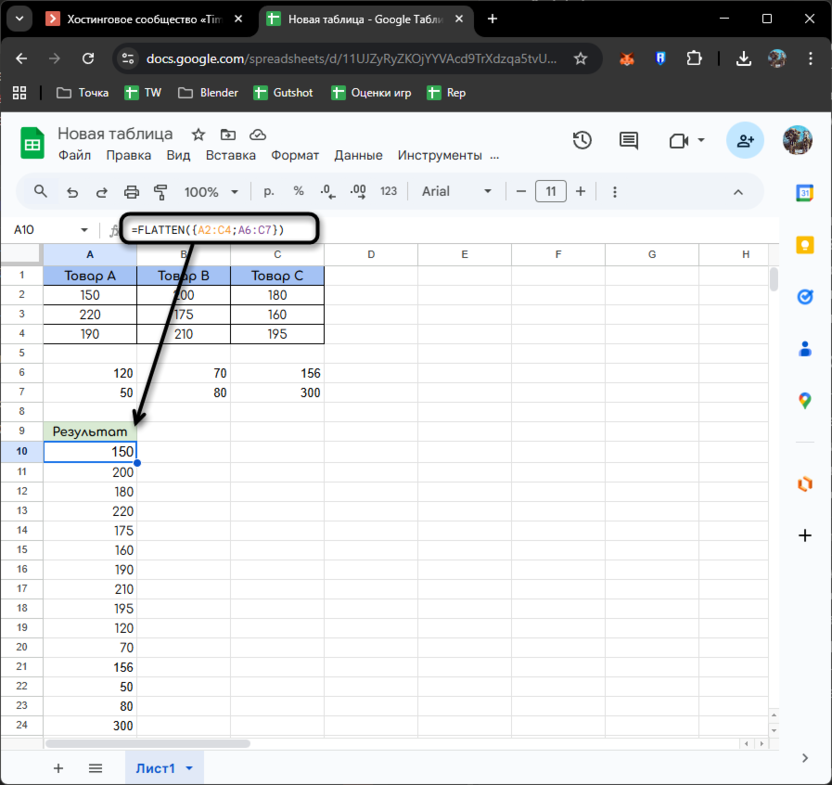Screen dimensions: 832x785
Task: Show all comments
Action: pyautogui.click(x=628, y=141)
